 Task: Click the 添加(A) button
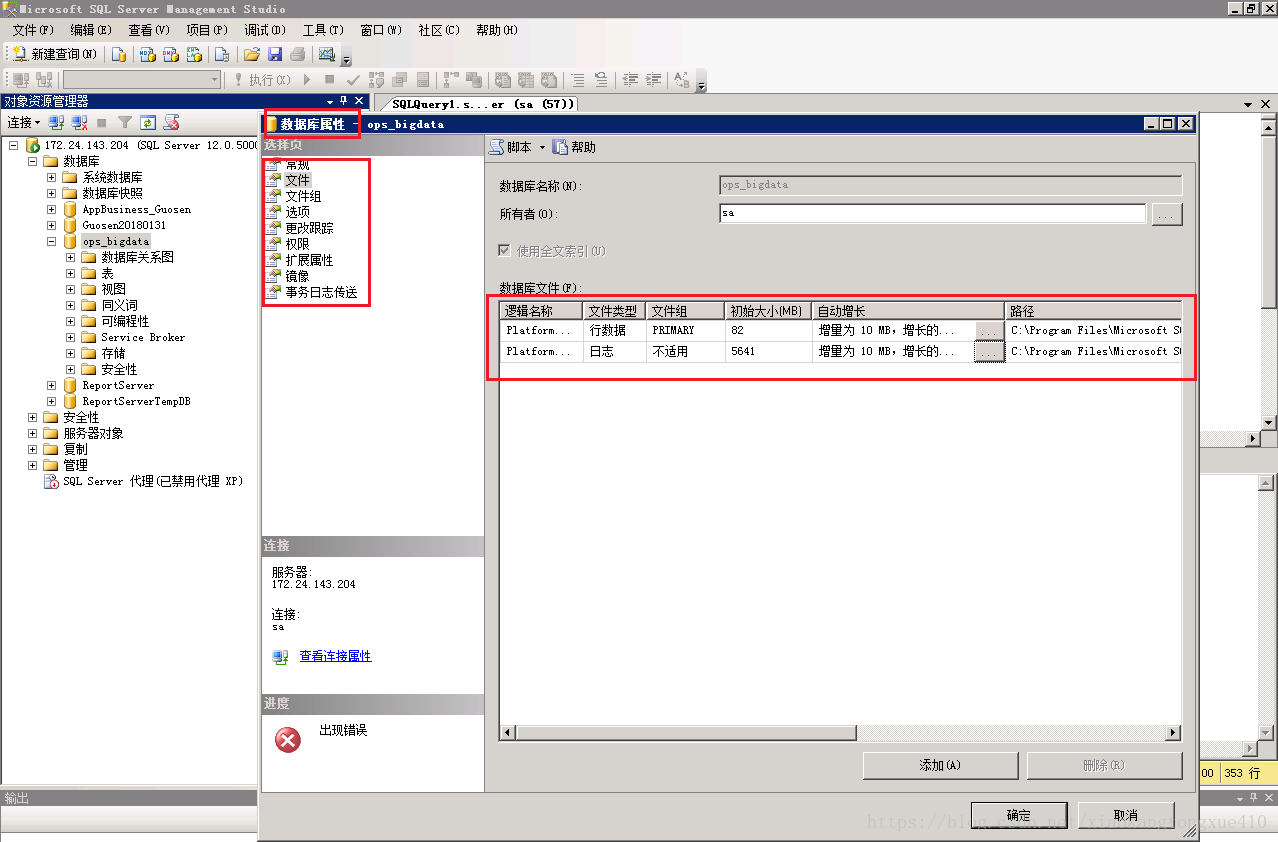940,765
